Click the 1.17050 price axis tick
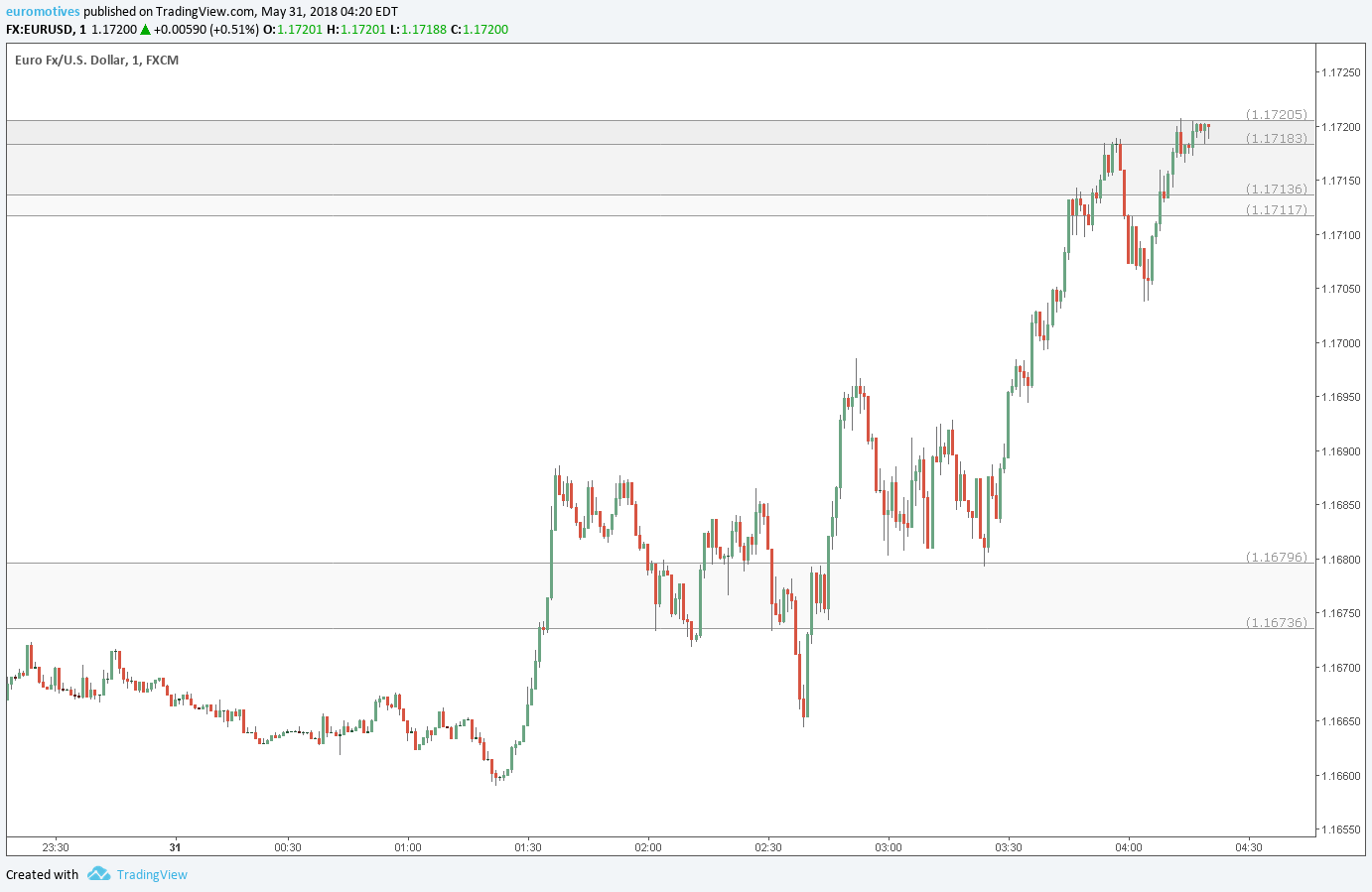 1339,289
